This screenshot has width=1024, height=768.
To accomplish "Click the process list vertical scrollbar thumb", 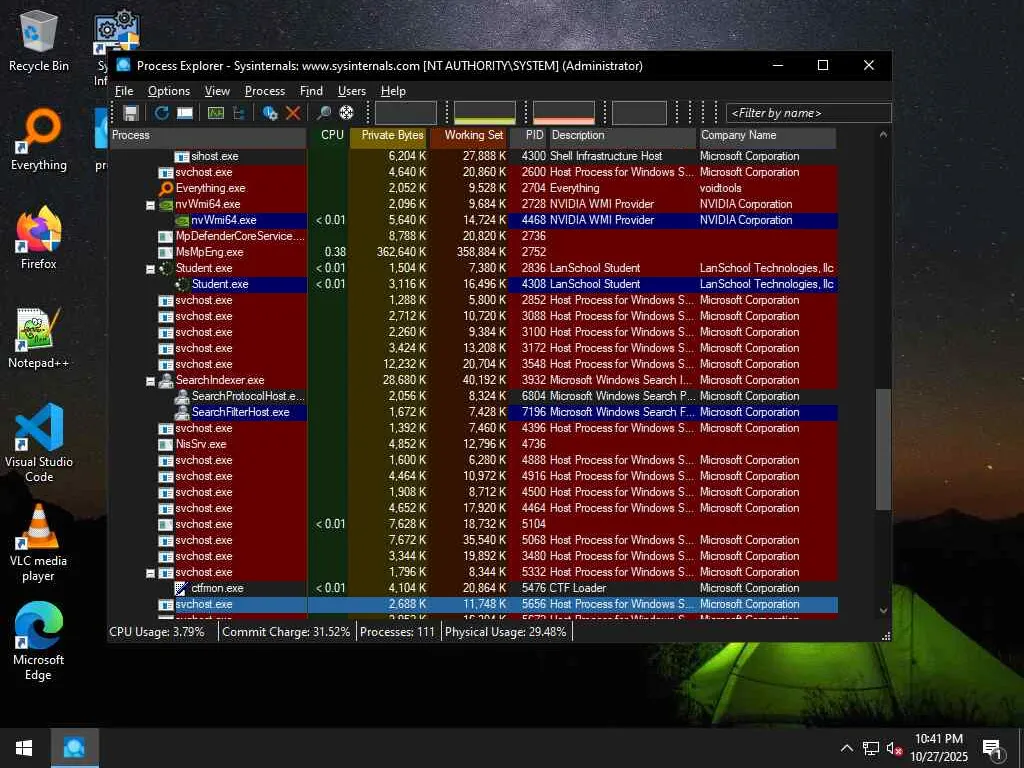I will coord(883,449).
